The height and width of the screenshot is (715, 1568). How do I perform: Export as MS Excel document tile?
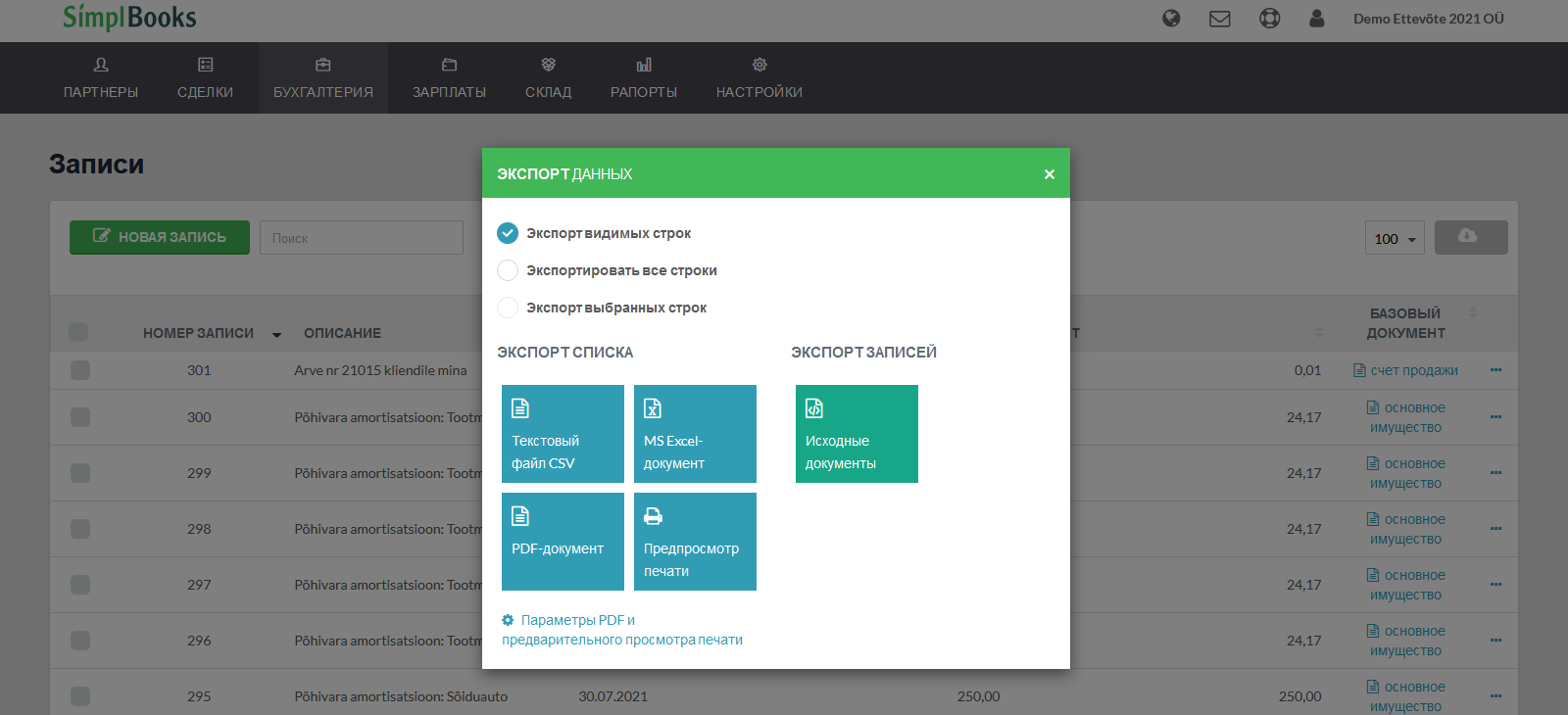click(695, 434)
